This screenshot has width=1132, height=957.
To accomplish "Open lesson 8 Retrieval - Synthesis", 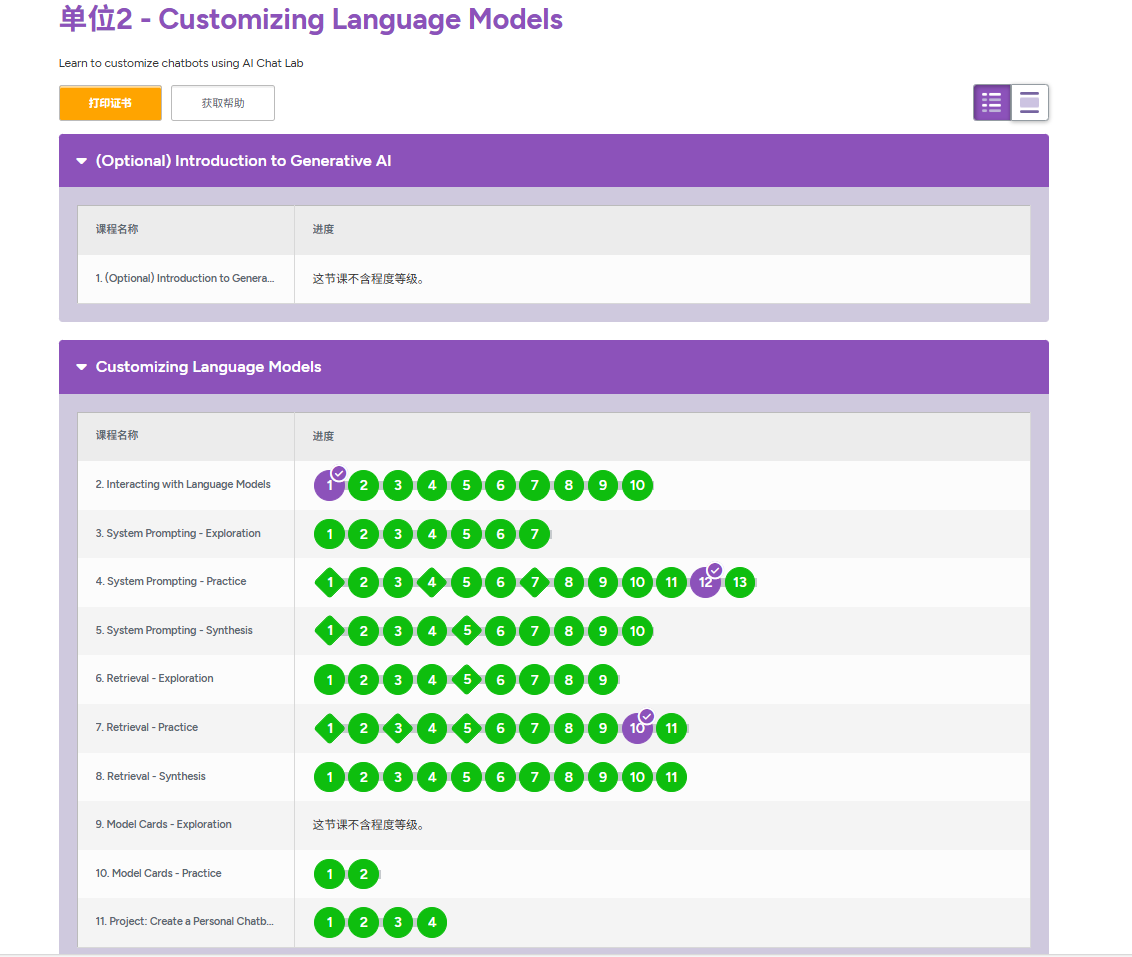I will [150, 777].
